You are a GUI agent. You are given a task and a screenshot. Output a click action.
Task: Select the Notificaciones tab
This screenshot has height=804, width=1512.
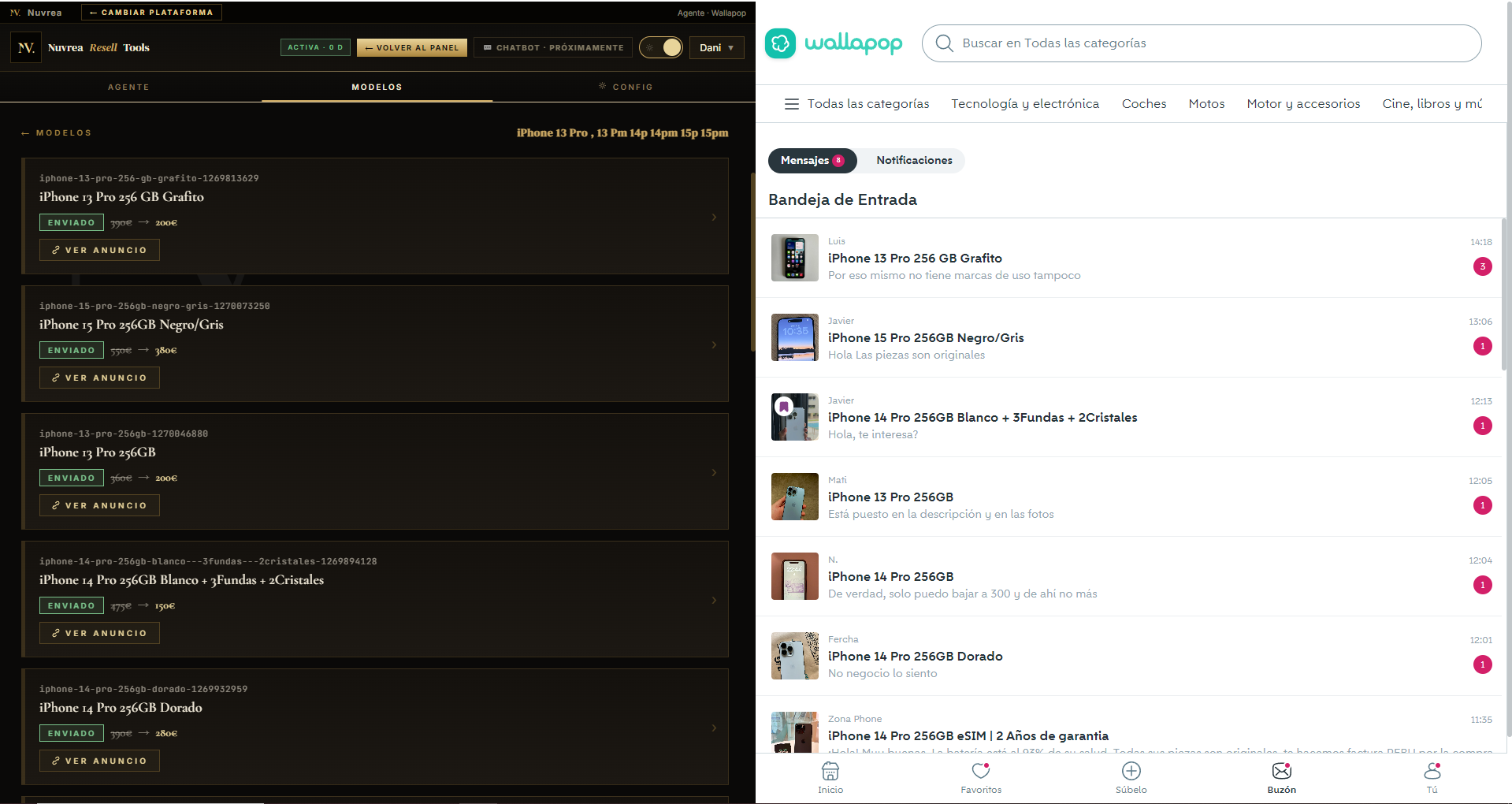point(914,160)
